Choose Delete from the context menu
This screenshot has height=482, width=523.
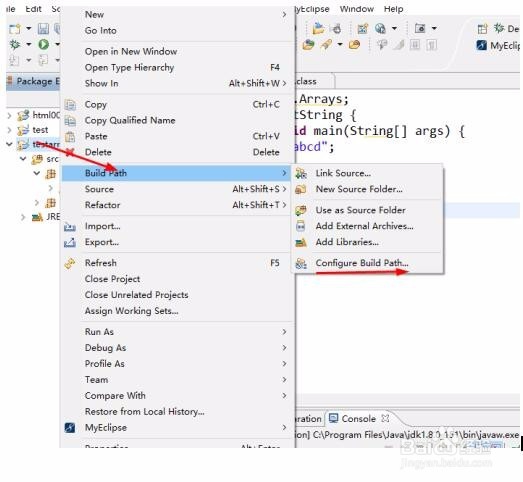(176, 152)
